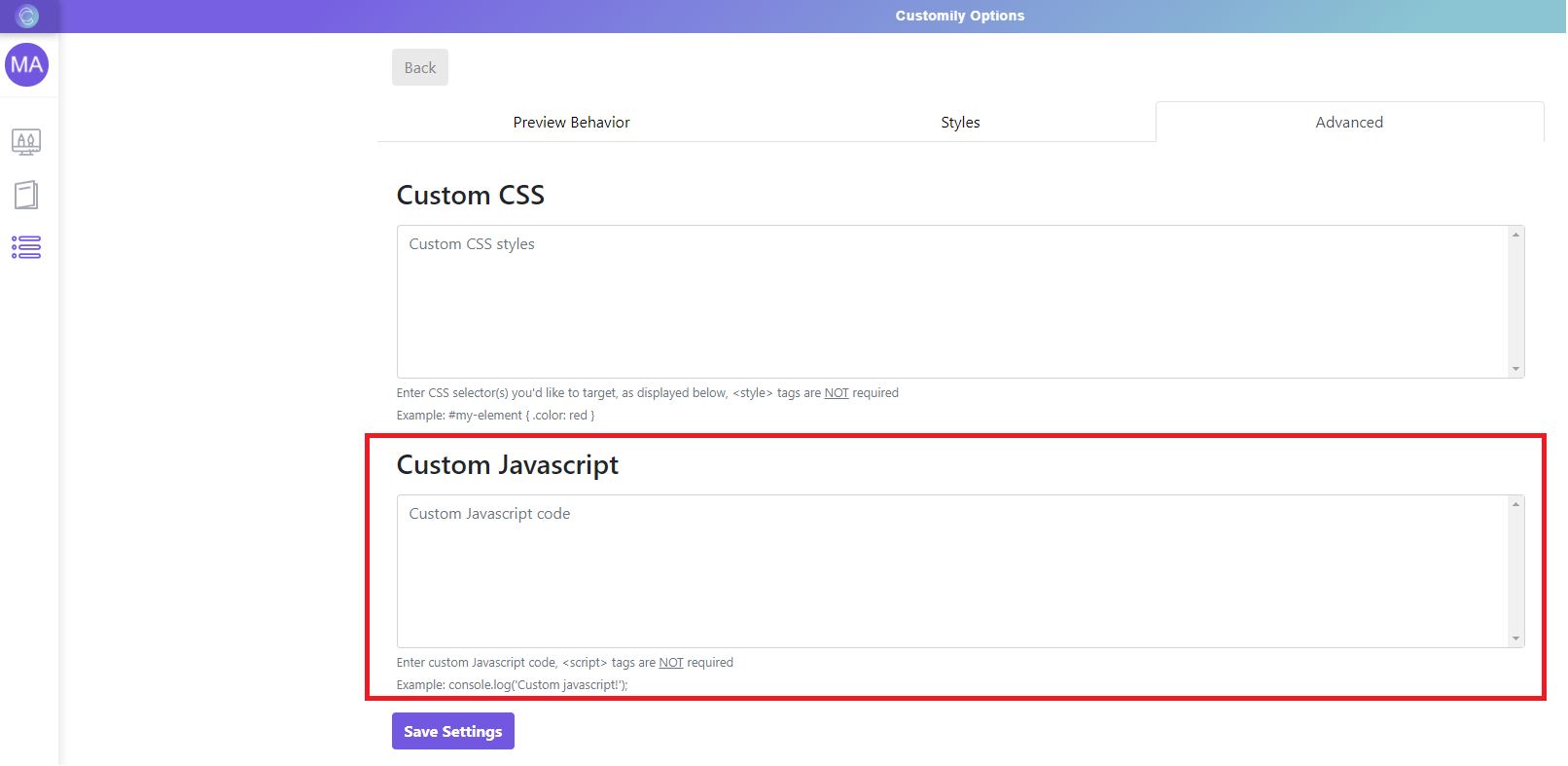
Task: Click the Customily Options header title
Action: coord(959,16)
